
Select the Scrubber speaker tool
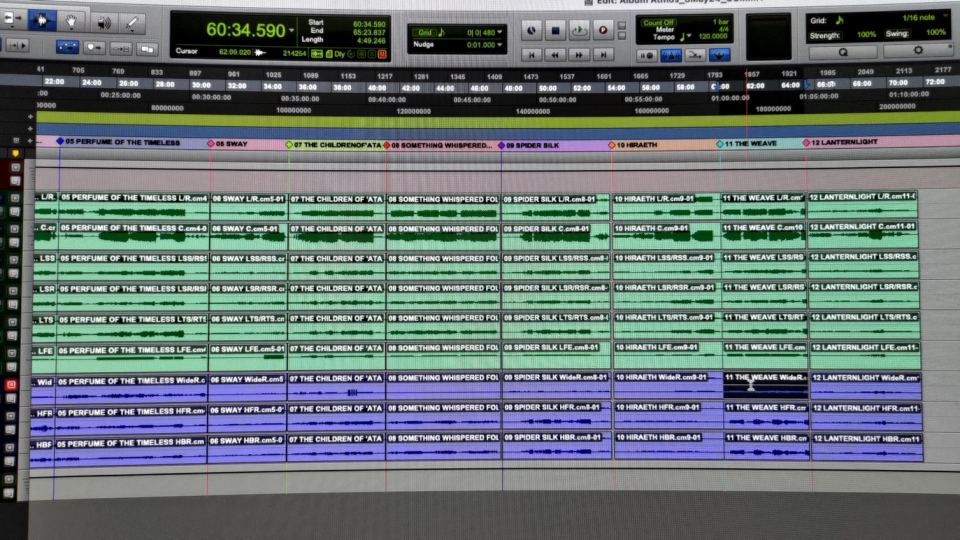click(103, 21)
